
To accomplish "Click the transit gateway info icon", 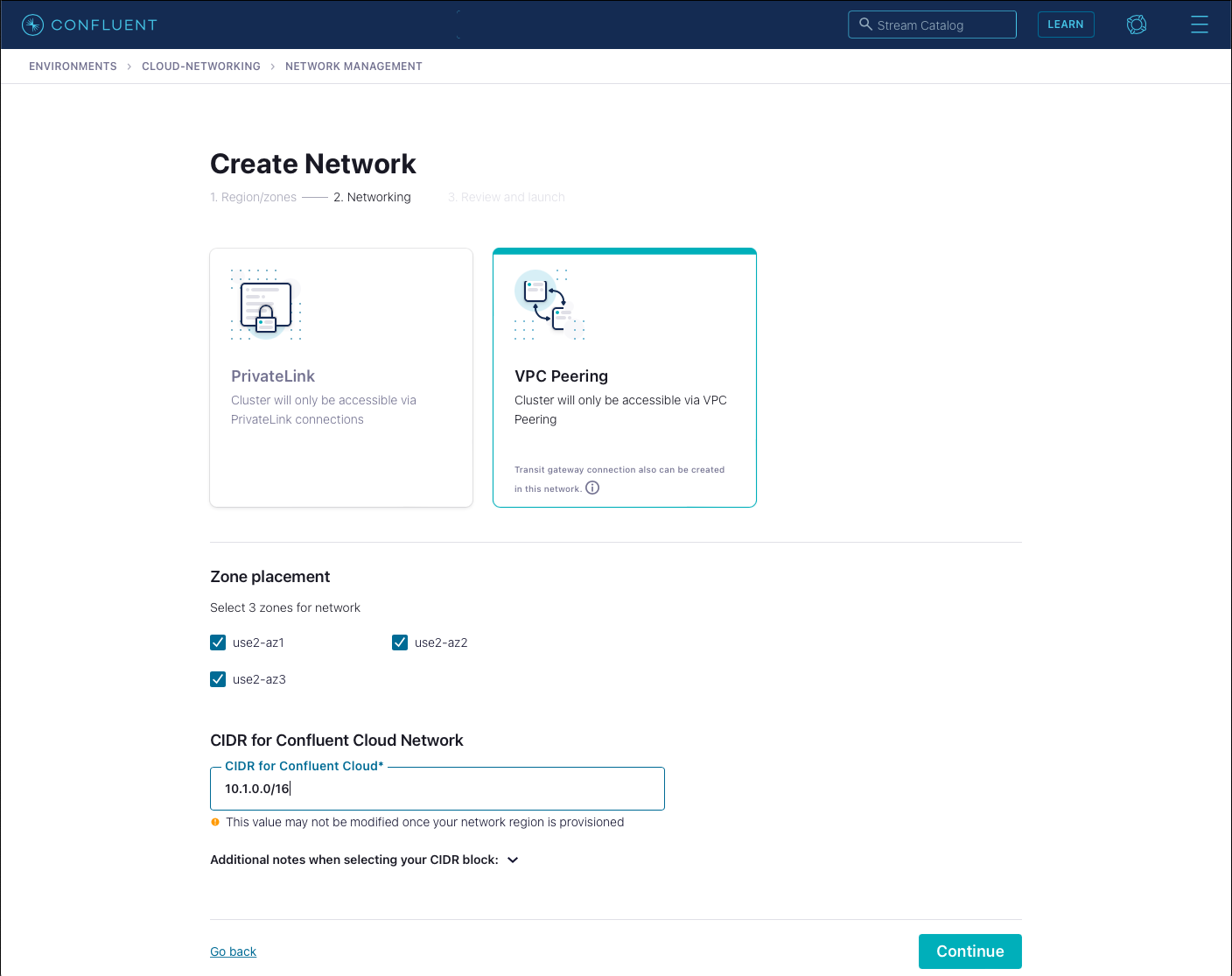I will pyautogui.click(x=592, y=488).
